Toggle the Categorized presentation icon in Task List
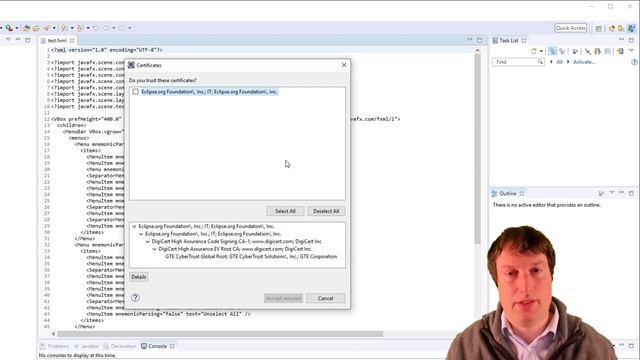640x360 pixels. point(552,51)
